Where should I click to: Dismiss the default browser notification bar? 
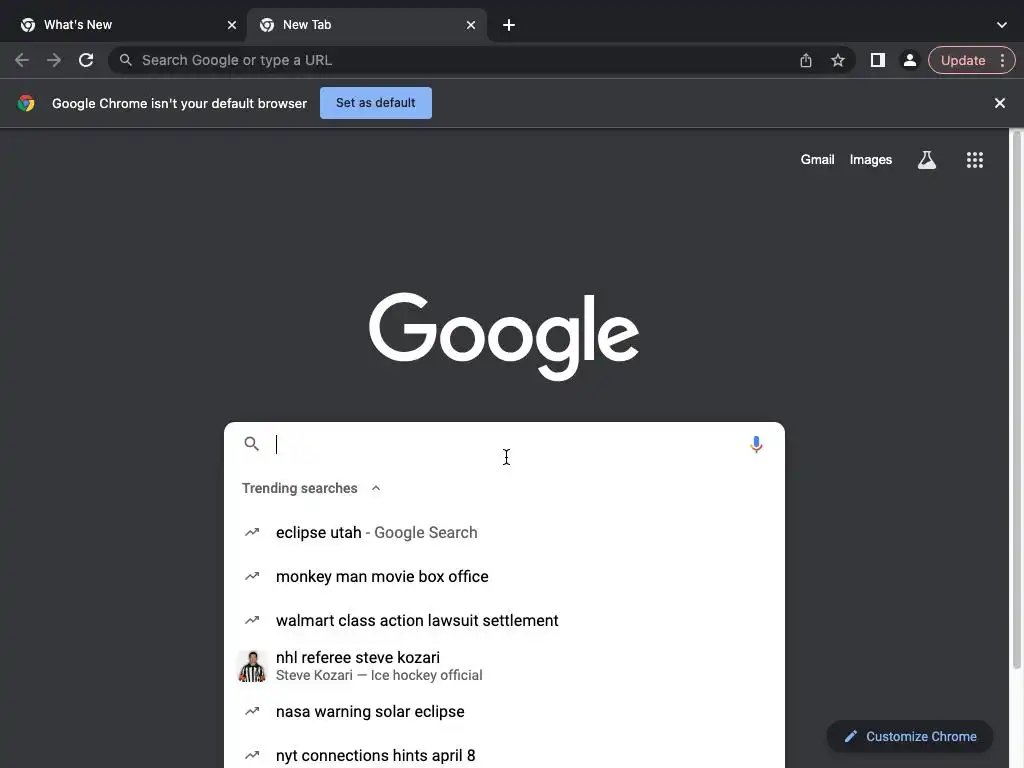click(1000, 103)
